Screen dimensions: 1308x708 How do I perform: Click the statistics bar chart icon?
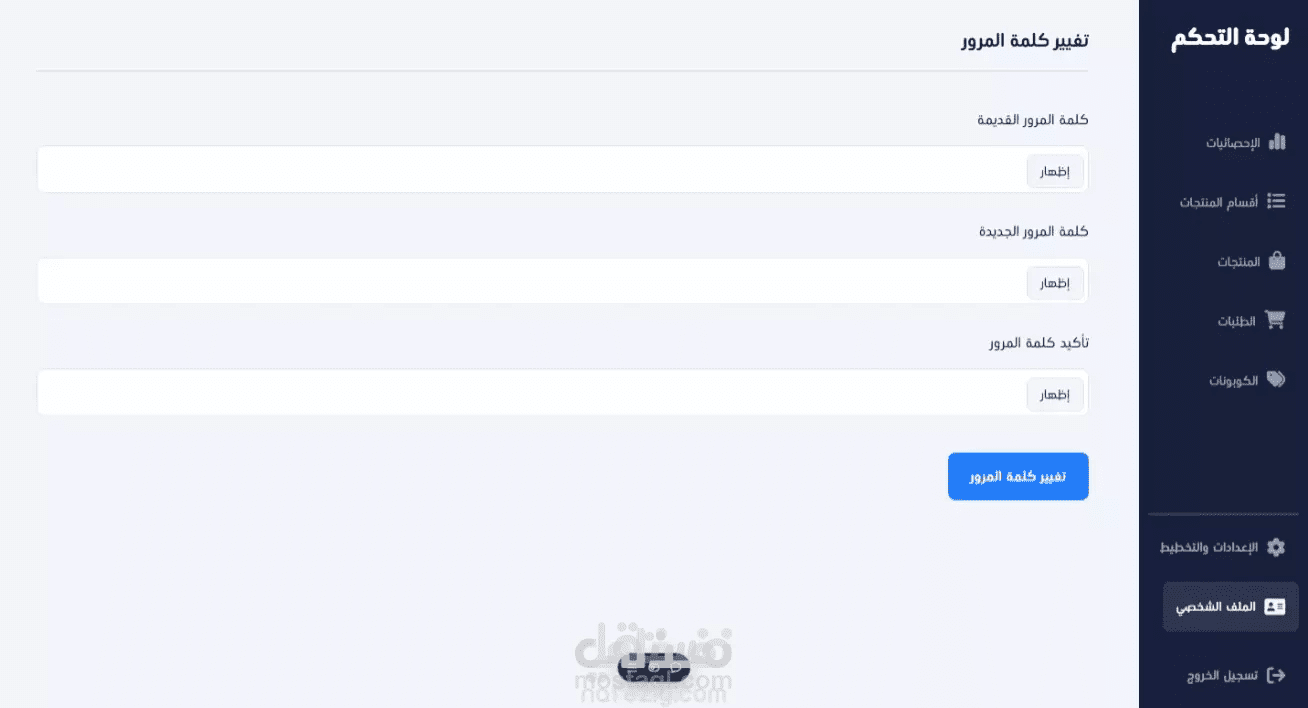tap(1276, 142)
